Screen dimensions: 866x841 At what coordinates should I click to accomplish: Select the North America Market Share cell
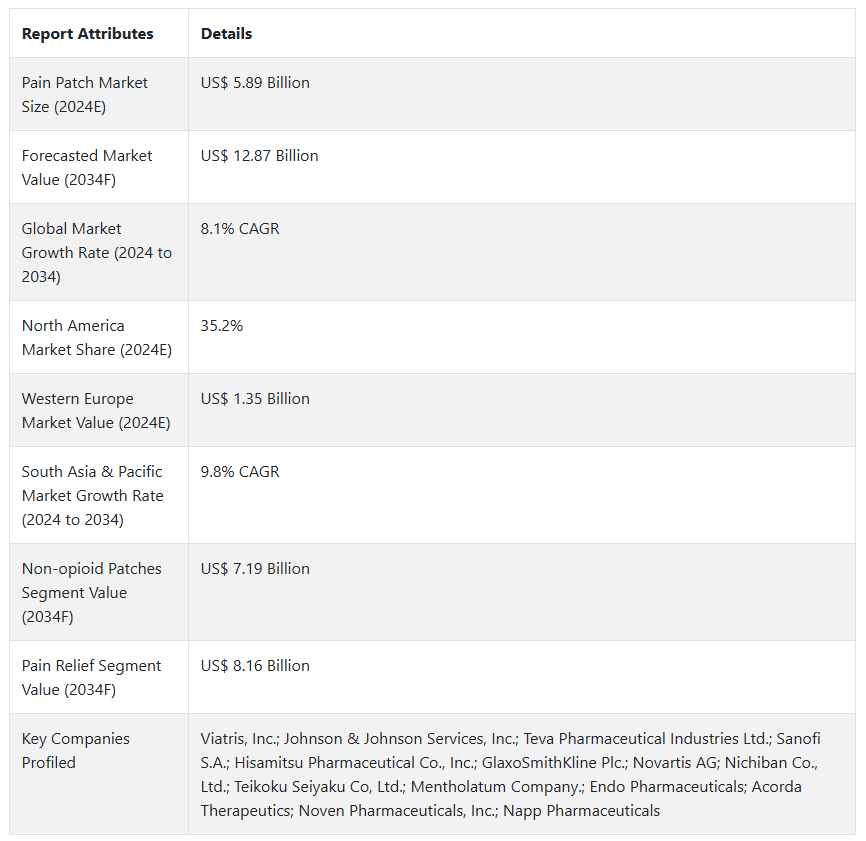97,337
